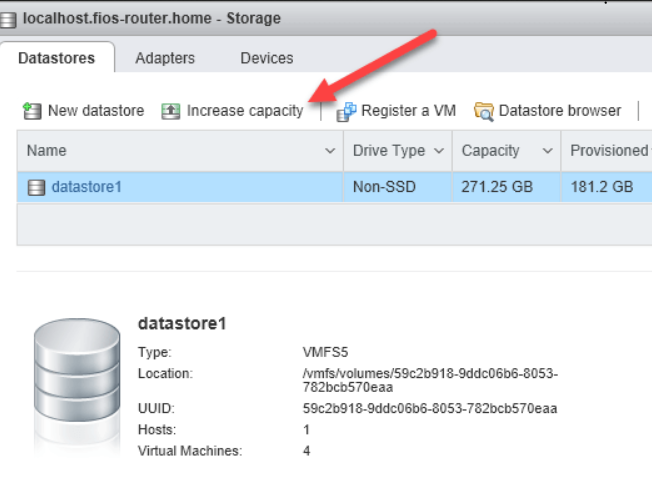Viewport: 652px width, 501px height.
Task: Click the small datastore1 row icon
Action: 36,186
